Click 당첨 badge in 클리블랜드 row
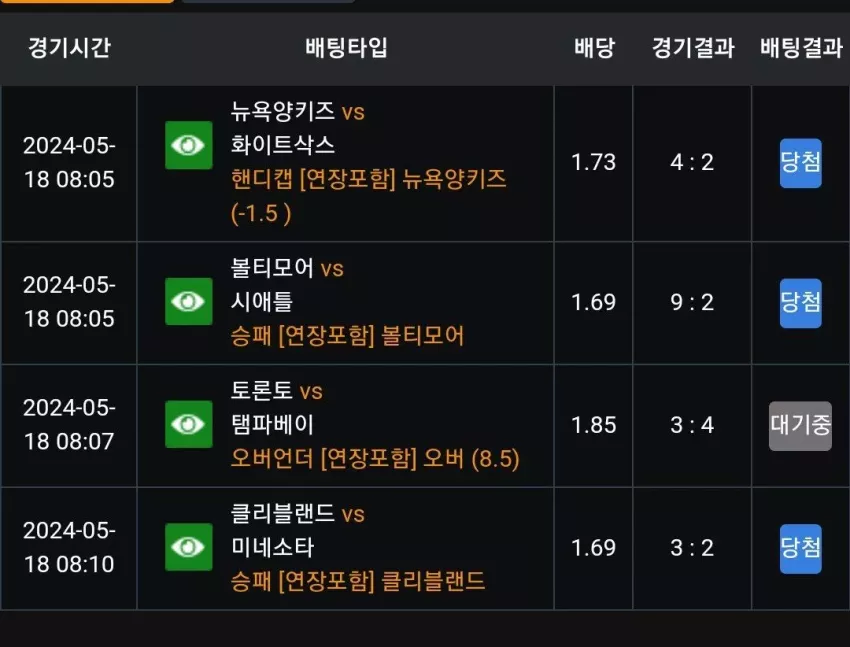850x647 pixels. pos(801,549)
